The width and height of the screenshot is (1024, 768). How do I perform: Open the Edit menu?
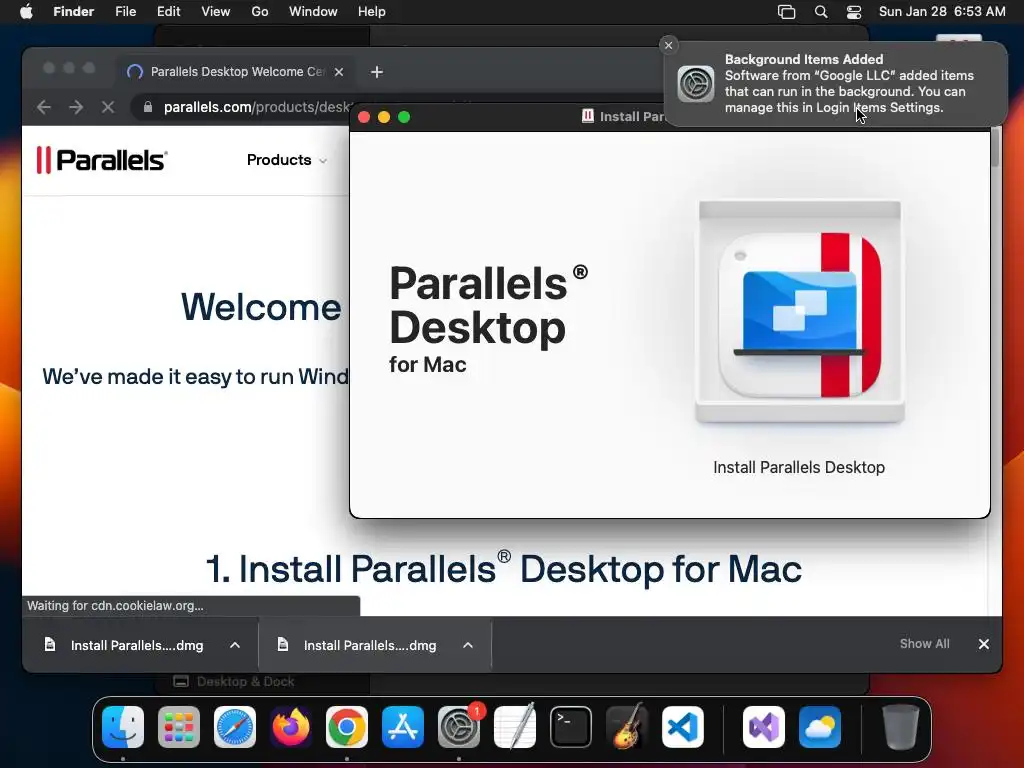point(168,12)
